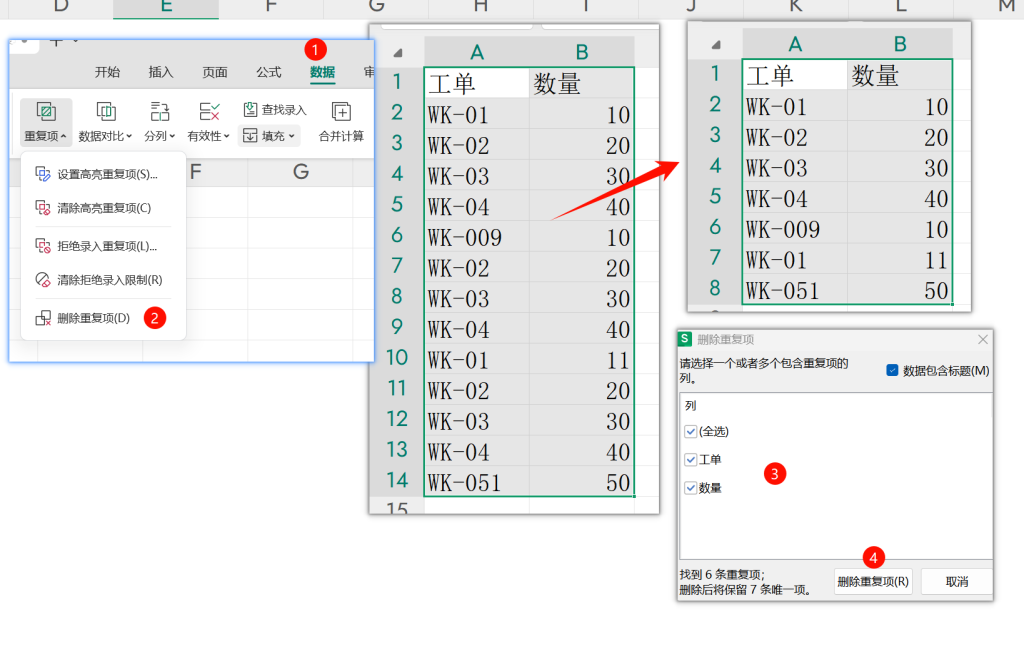Open the 填充 fill dropdown
Viewport: 1024px width, 645px height.
point(269,136)
